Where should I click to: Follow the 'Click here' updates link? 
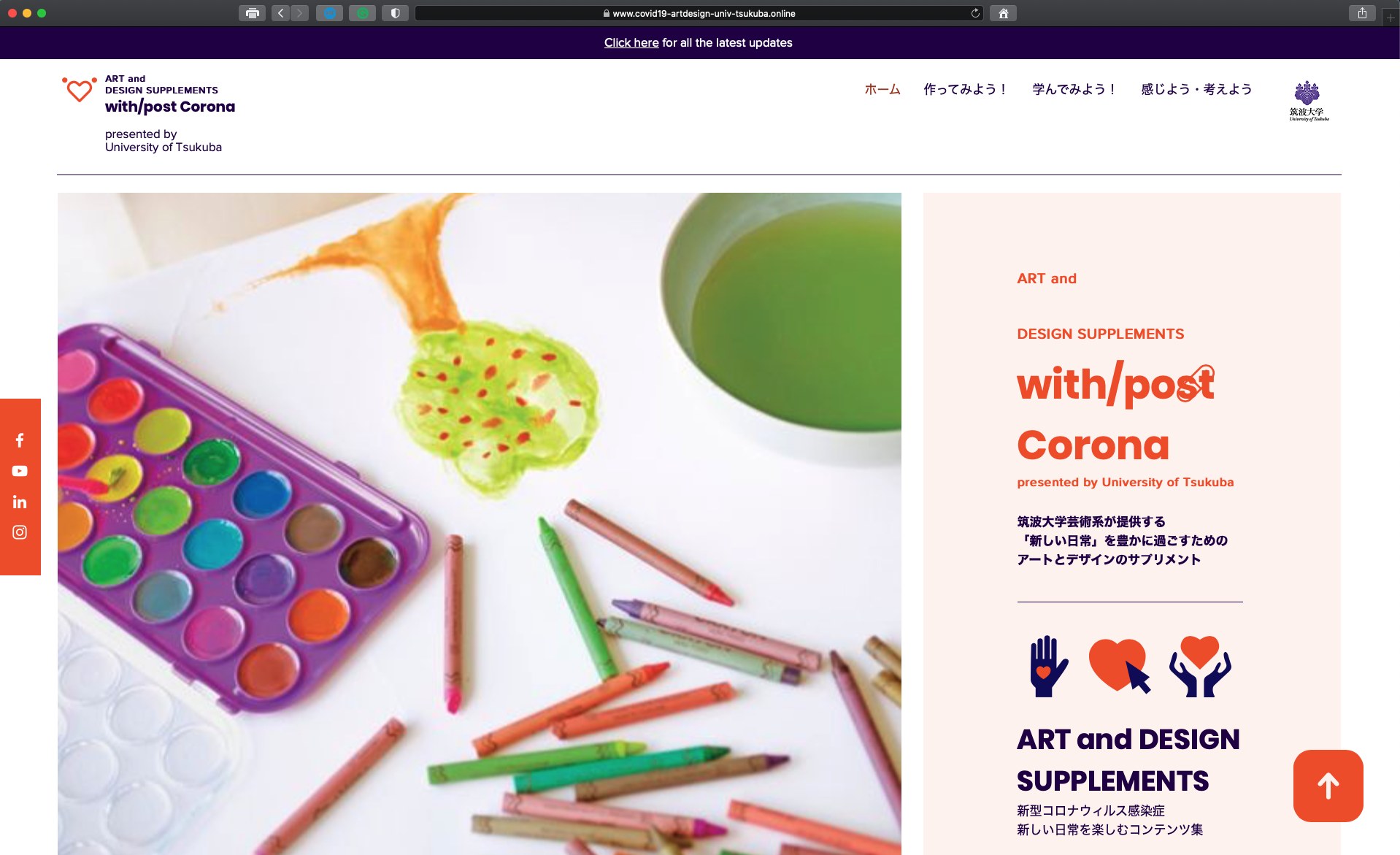(x=631, y=42)
